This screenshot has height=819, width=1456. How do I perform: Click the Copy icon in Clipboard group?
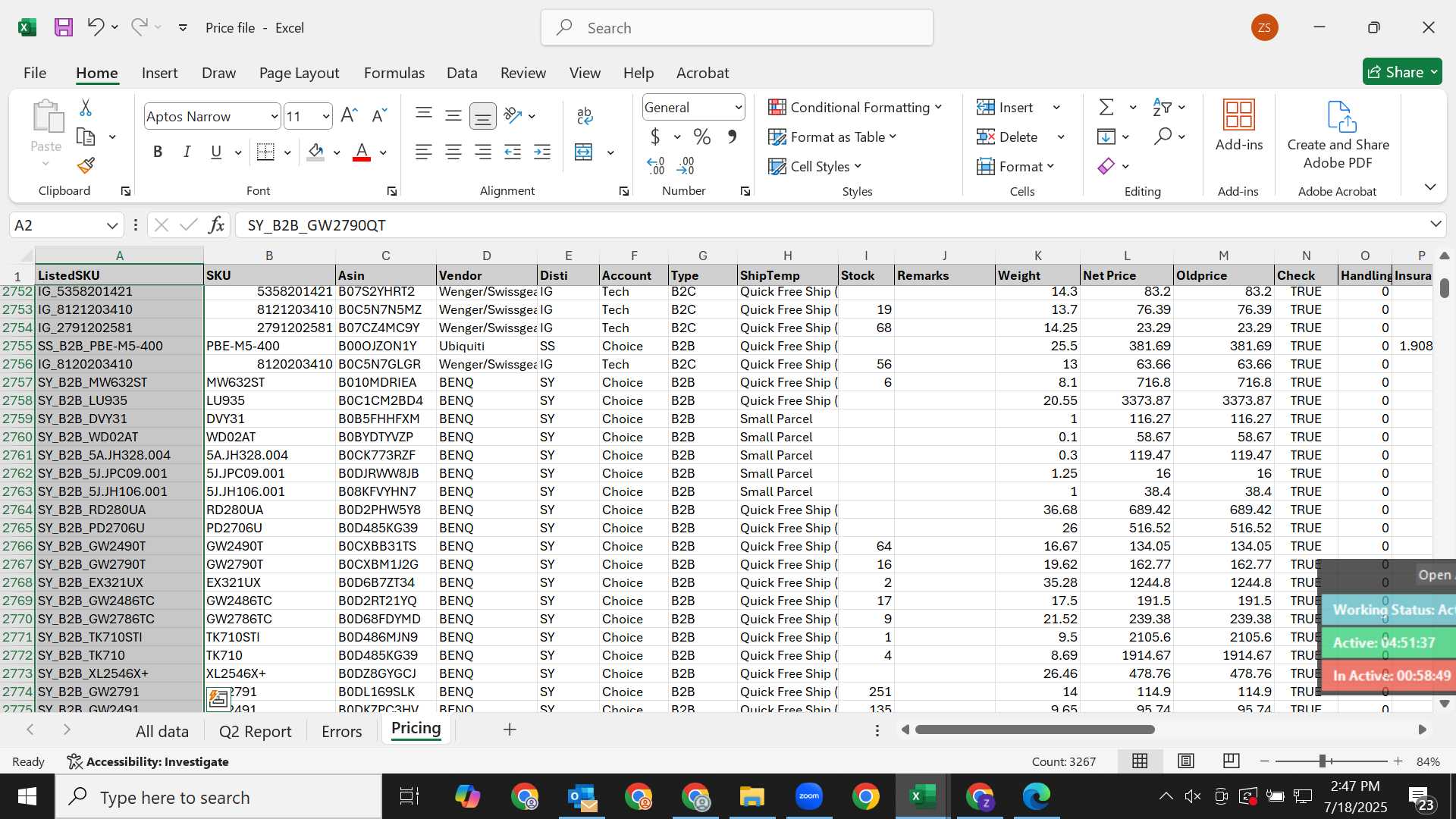[x=86, y=137]
